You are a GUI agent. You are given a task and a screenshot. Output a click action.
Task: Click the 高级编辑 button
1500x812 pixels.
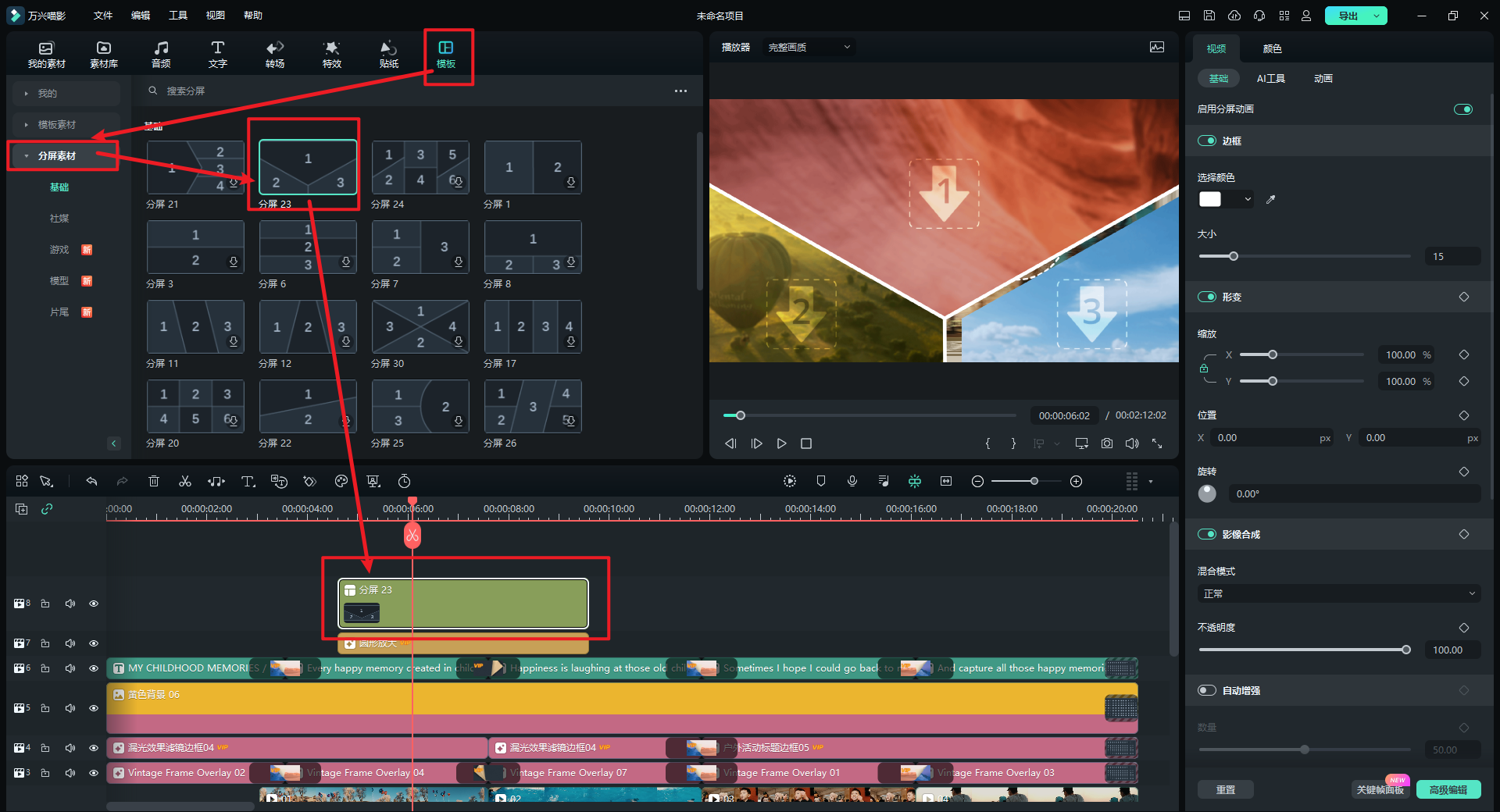[x=1448, y=790]
